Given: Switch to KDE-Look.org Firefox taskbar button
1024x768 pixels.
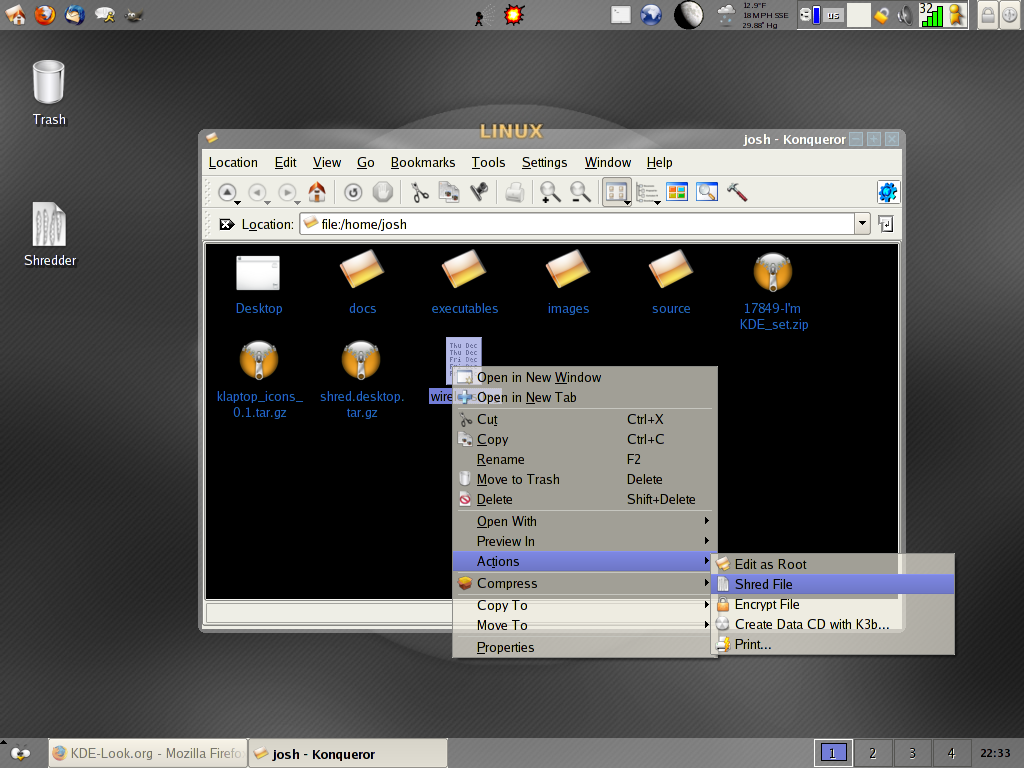Looking at the screenshot, I should tap(148, 753).
